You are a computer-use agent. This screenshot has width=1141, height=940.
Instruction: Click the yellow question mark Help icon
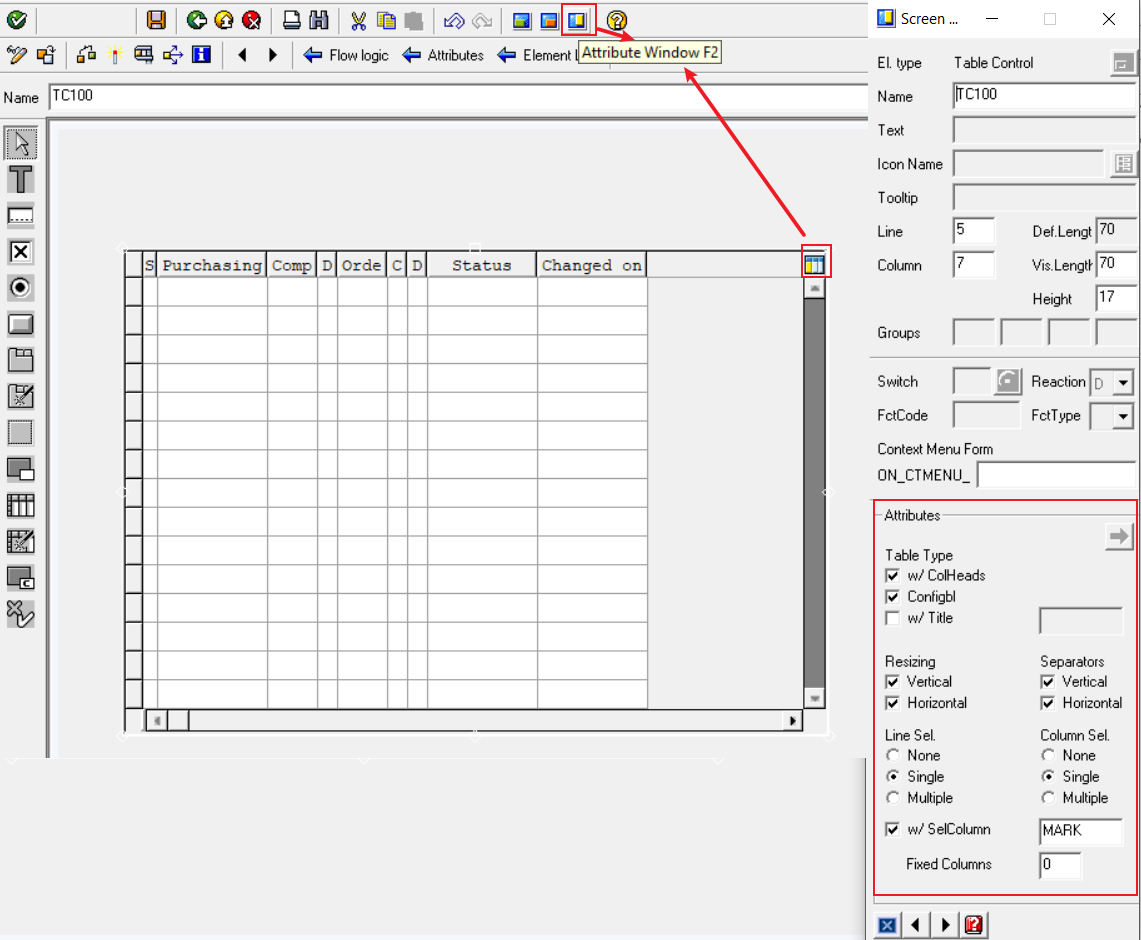(616, 20)
